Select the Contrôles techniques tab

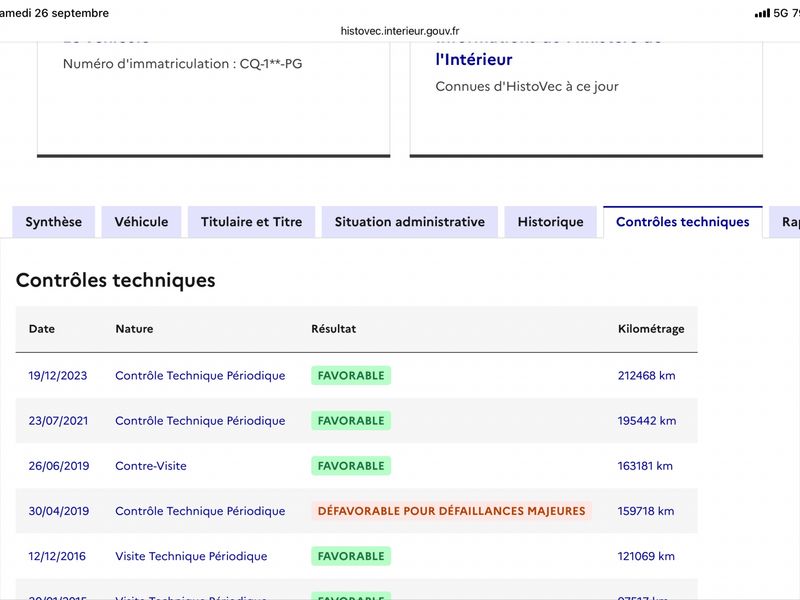683,222
